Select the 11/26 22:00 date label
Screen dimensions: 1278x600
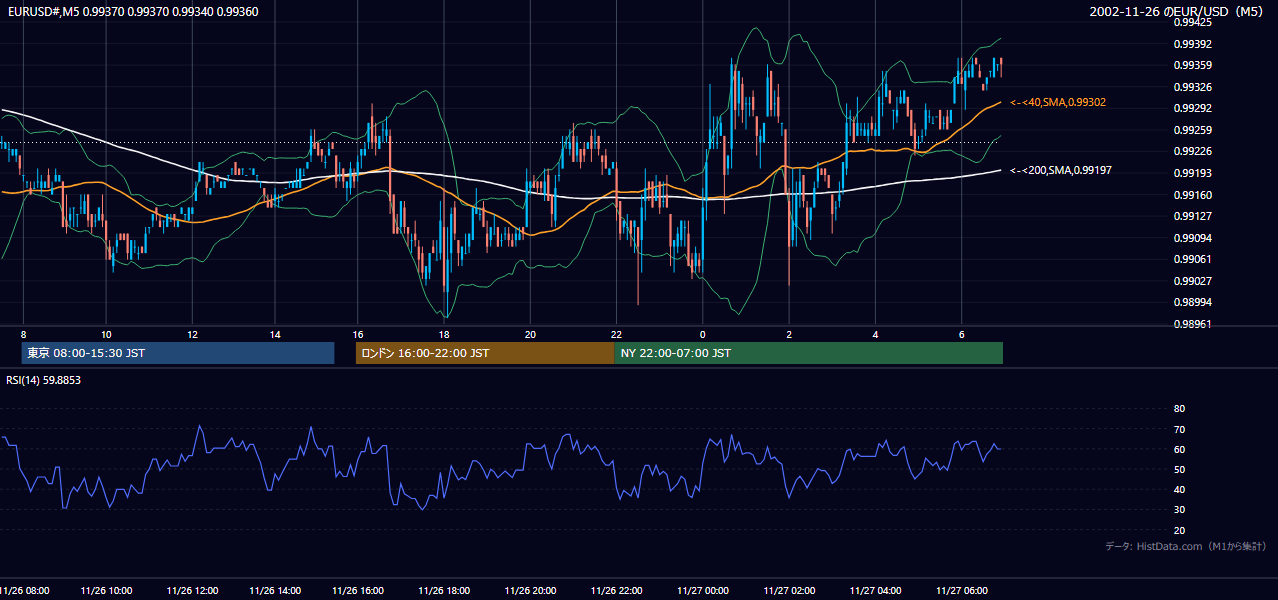tap(617, 591)
